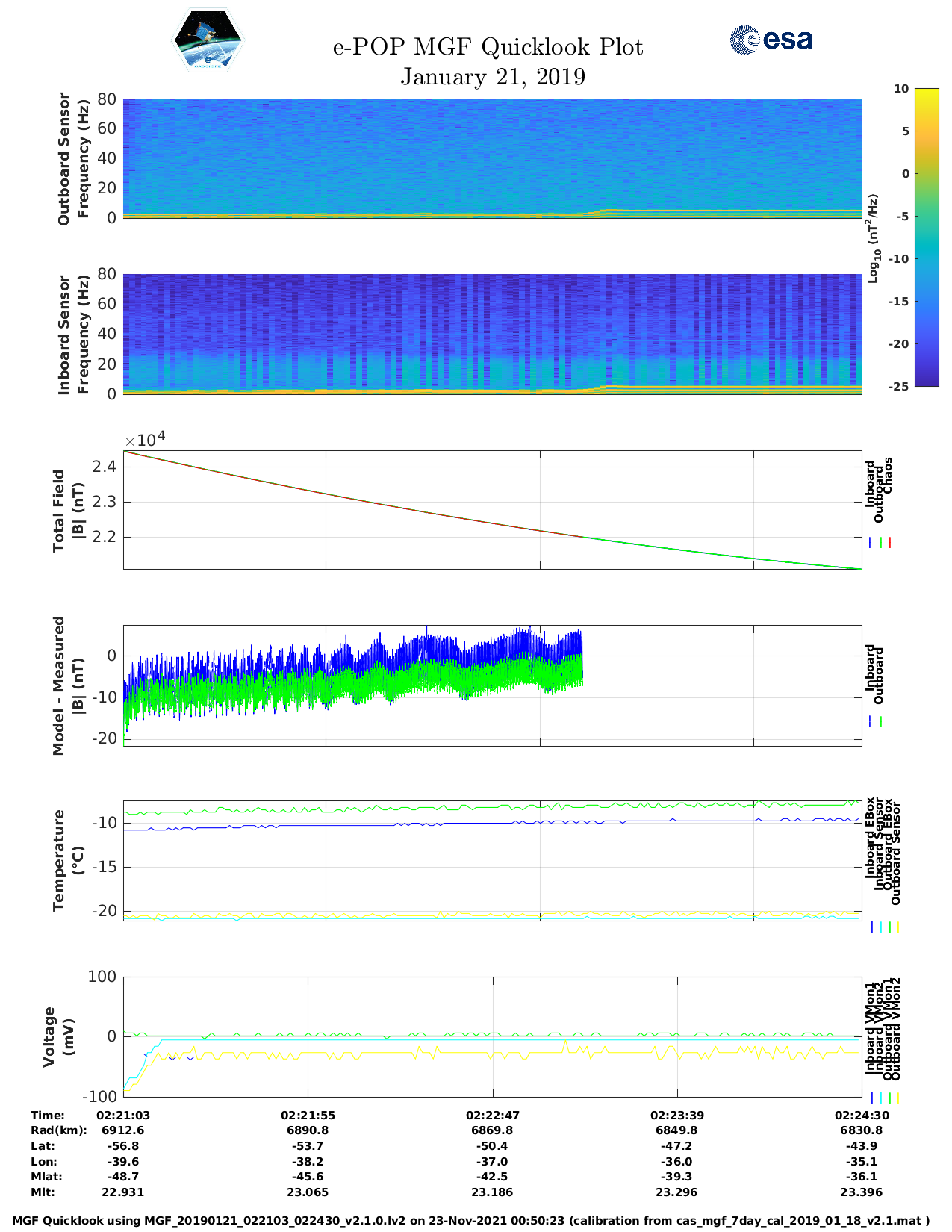952x1232 pixels.
Task: Click the Total Field plot area
Action: click(492, 510)
